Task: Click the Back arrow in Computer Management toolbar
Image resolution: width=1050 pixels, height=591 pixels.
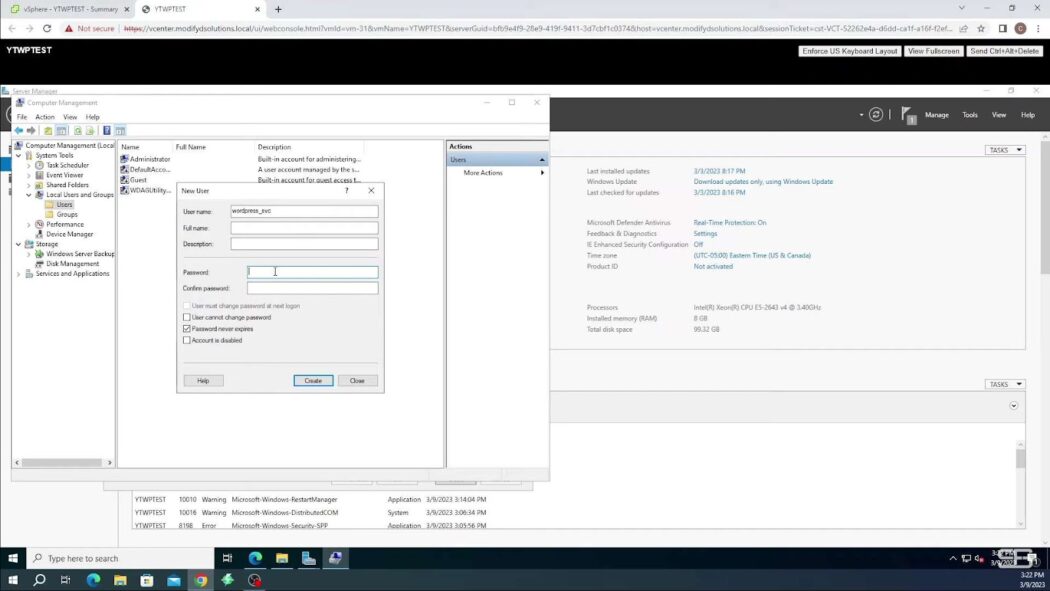Action: click(x=19, y=131)
